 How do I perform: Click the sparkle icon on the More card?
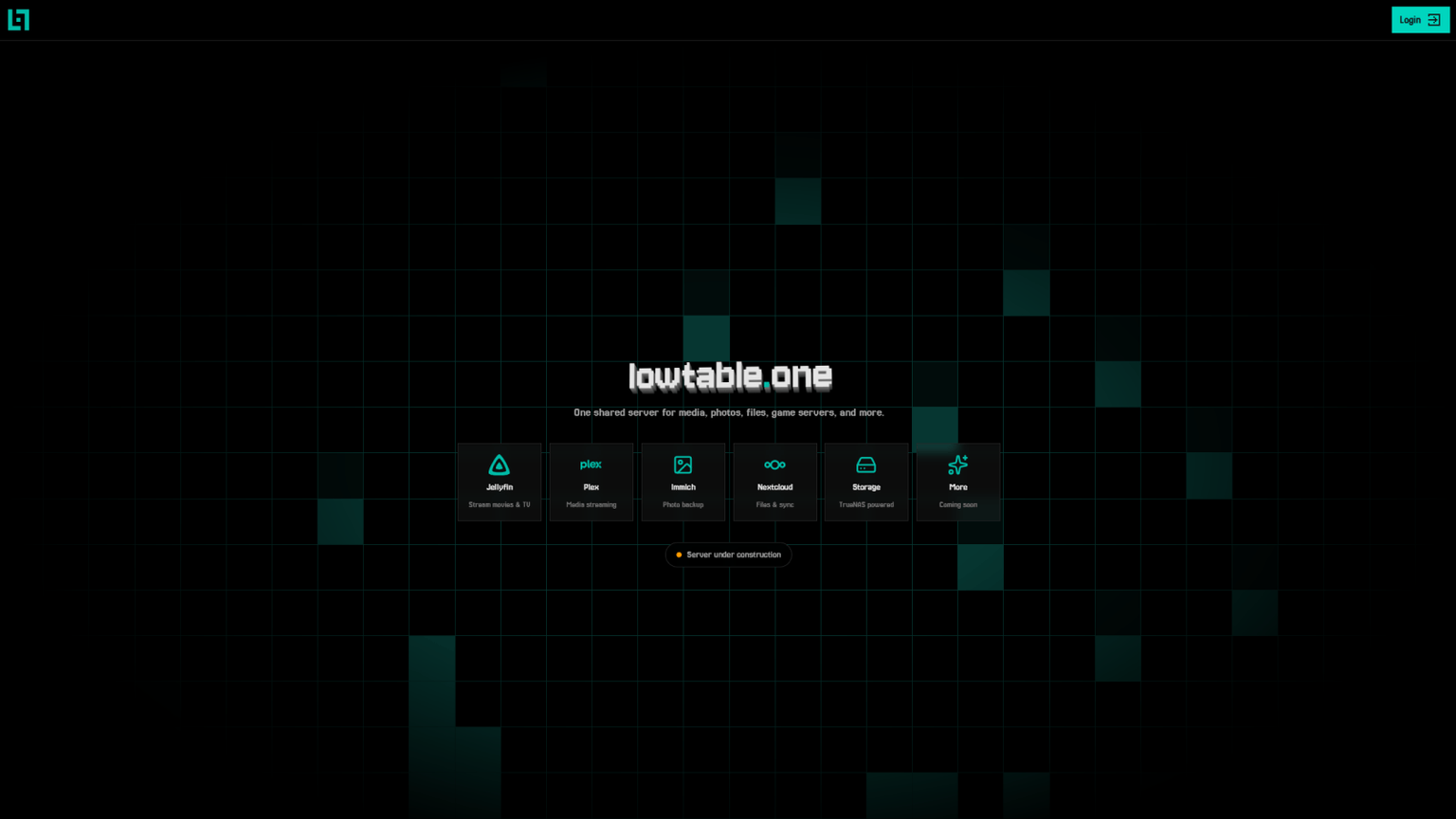click(x=957, y=464)
